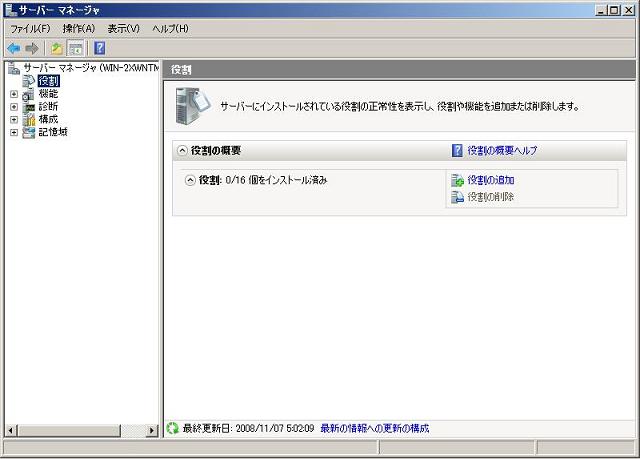Screen dimensions: 640x459
Task: Open the 表示(V) menu
Action: click(x=124, y=29)
